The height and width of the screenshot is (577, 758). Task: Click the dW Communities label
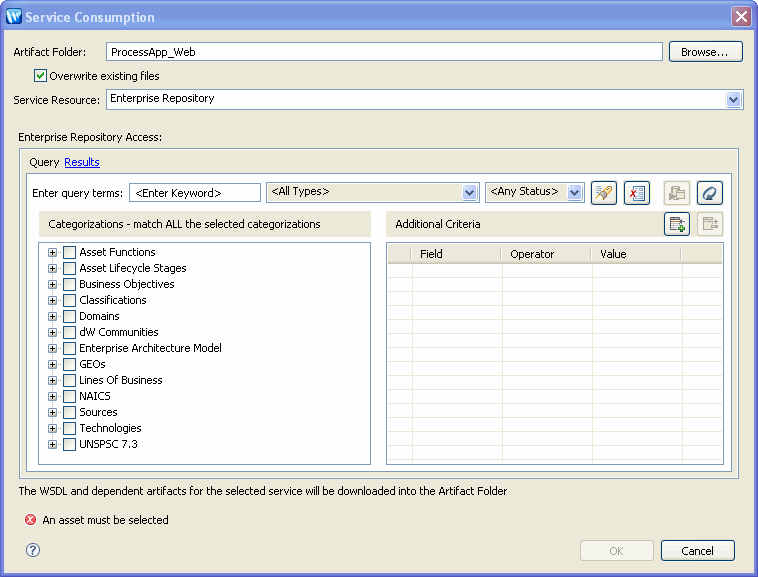119,332
